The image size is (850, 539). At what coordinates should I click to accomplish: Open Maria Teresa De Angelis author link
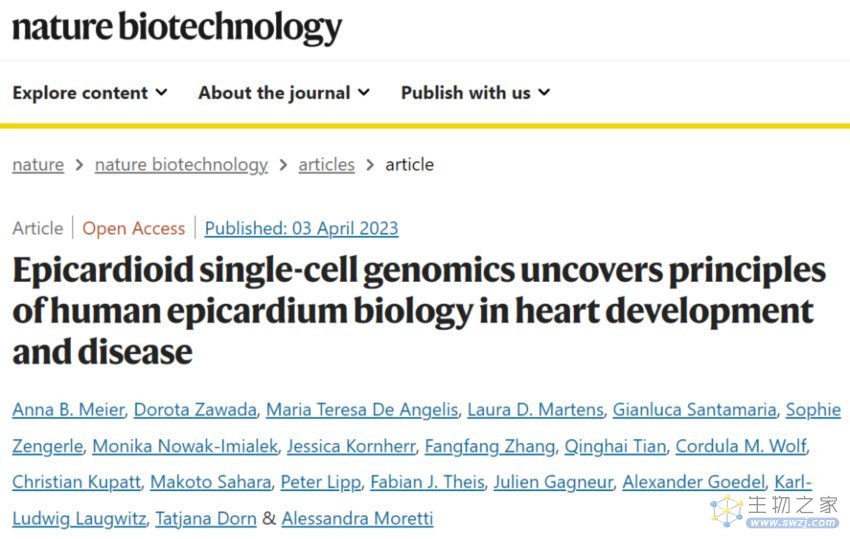[x=362, y=410]
